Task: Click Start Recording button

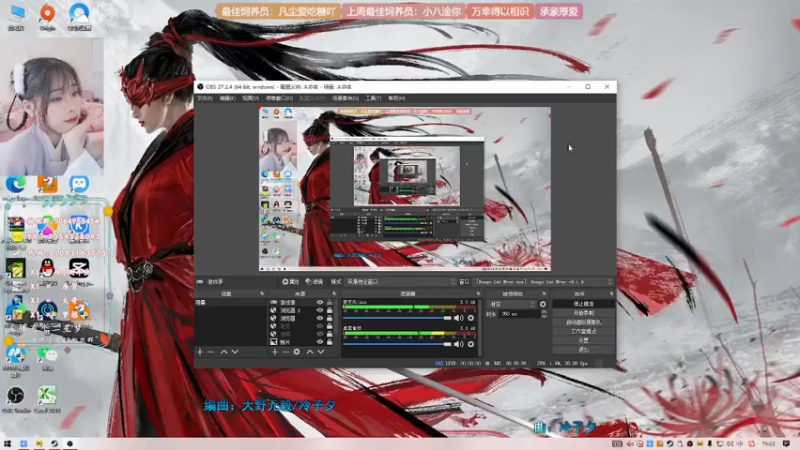Action: [584, 313]
